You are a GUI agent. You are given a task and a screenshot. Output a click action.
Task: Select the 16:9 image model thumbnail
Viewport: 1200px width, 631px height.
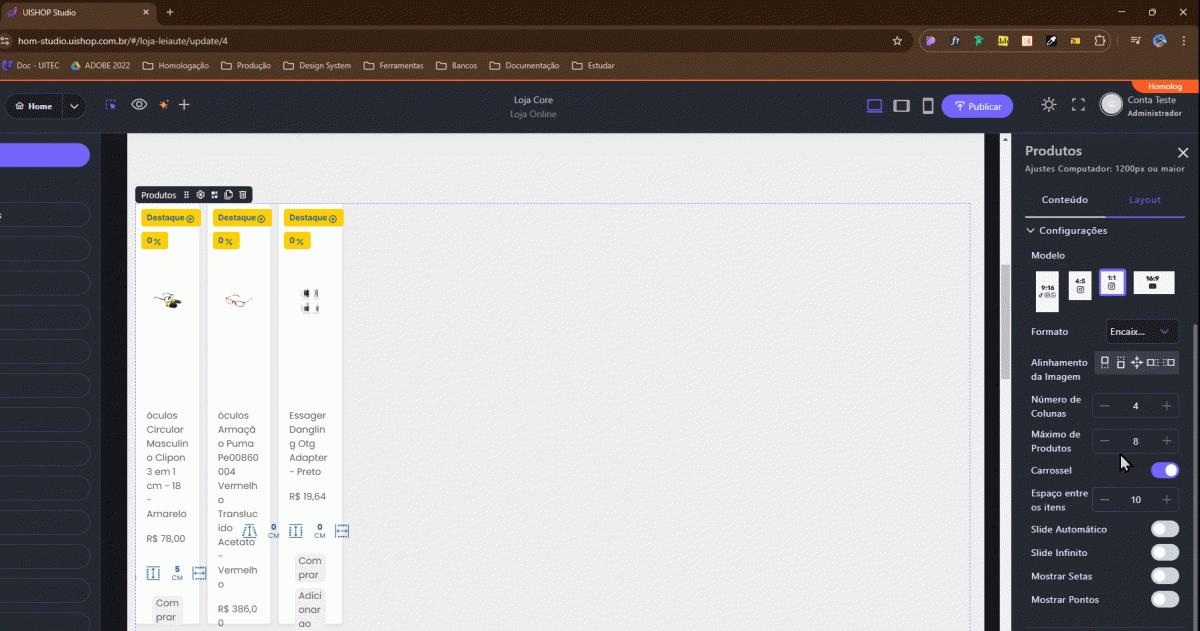[x=1153, y=283]
